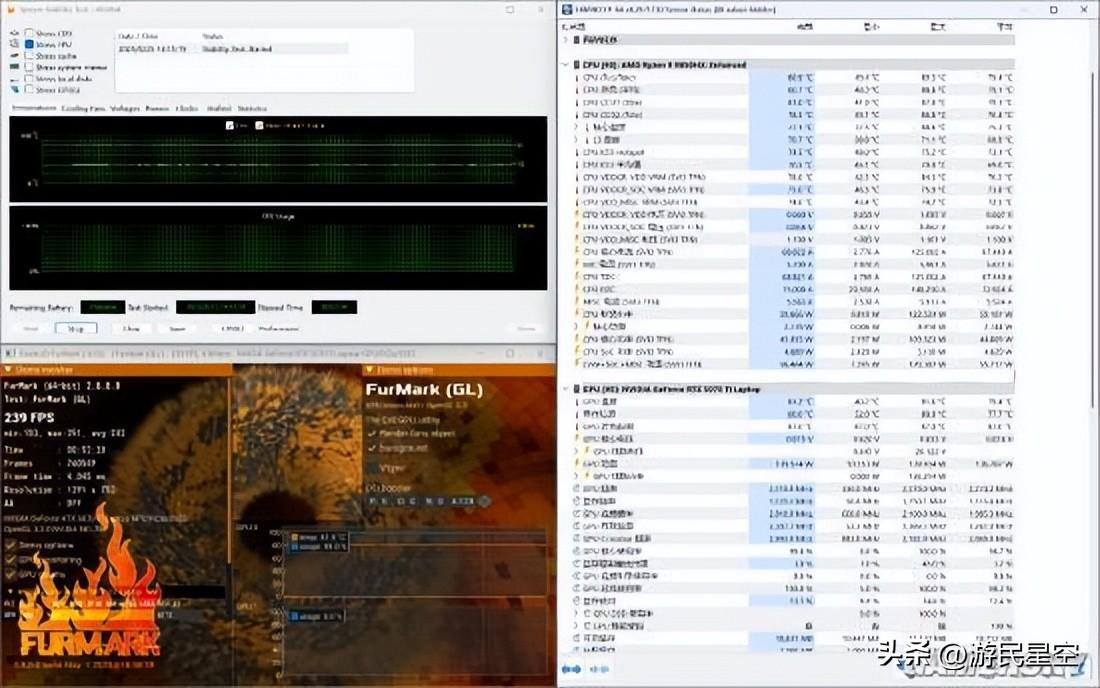1100x688 pixels.
Task: Collapse the FurMark Demo monitor panel
Action: click(x=9, y=366)
